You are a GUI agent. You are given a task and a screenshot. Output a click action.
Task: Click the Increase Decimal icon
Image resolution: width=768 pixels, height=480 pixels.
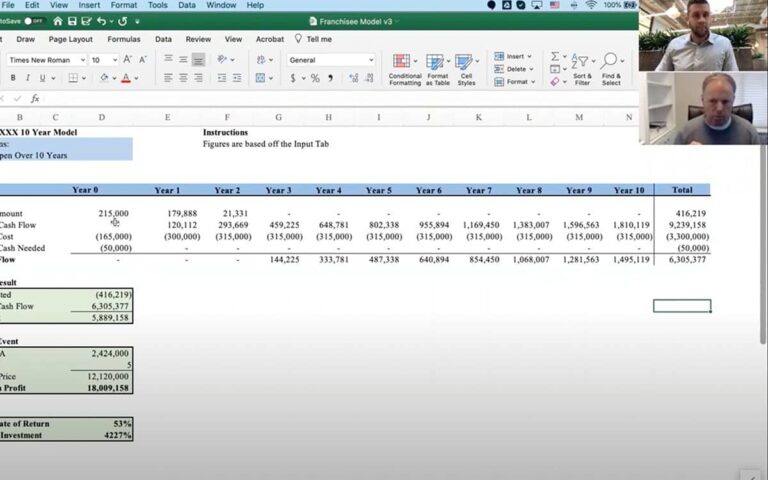point(353,78)
